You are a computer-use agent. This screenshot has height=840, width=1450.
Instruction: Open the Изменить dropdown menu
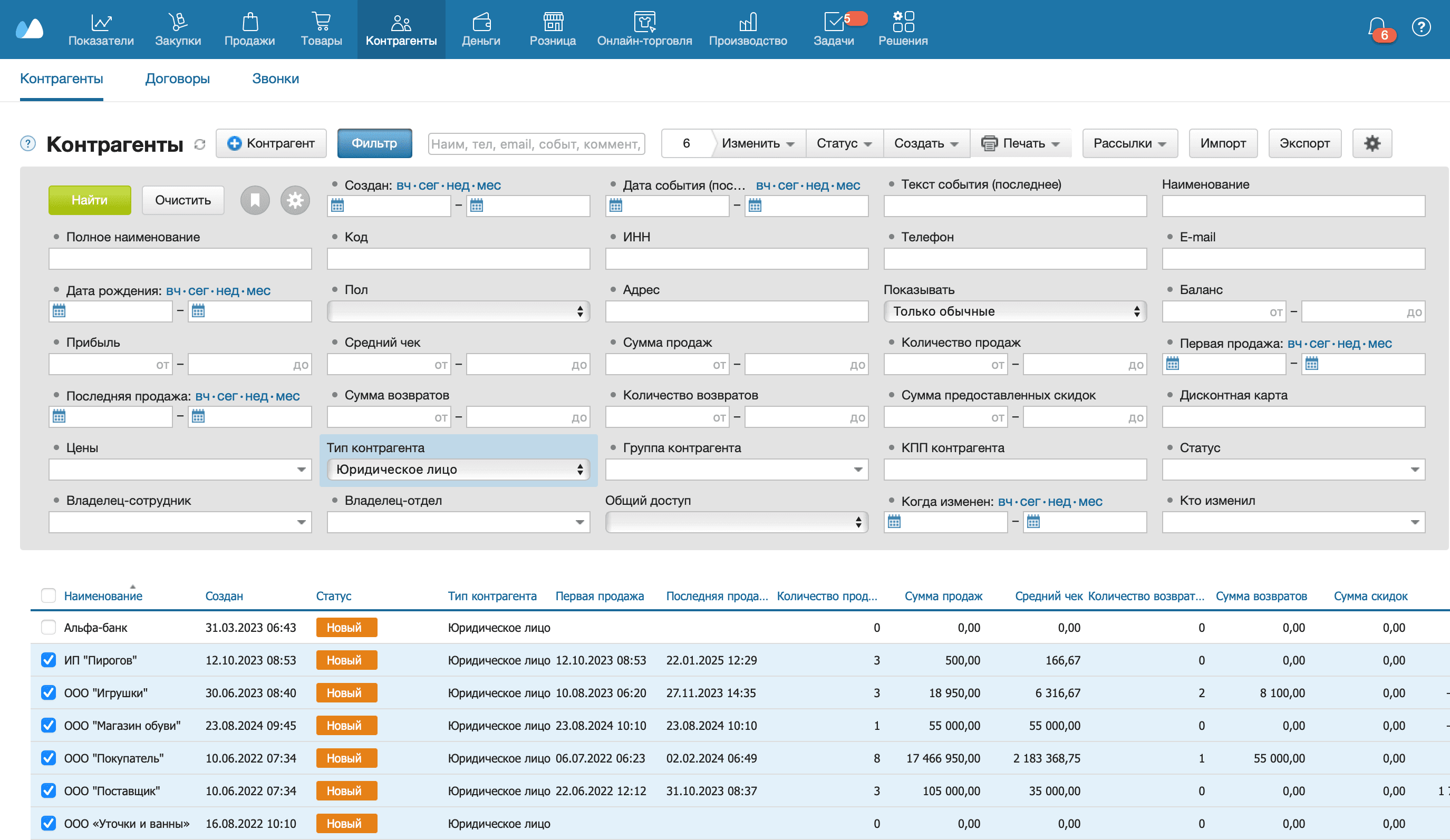coord(757,143)
